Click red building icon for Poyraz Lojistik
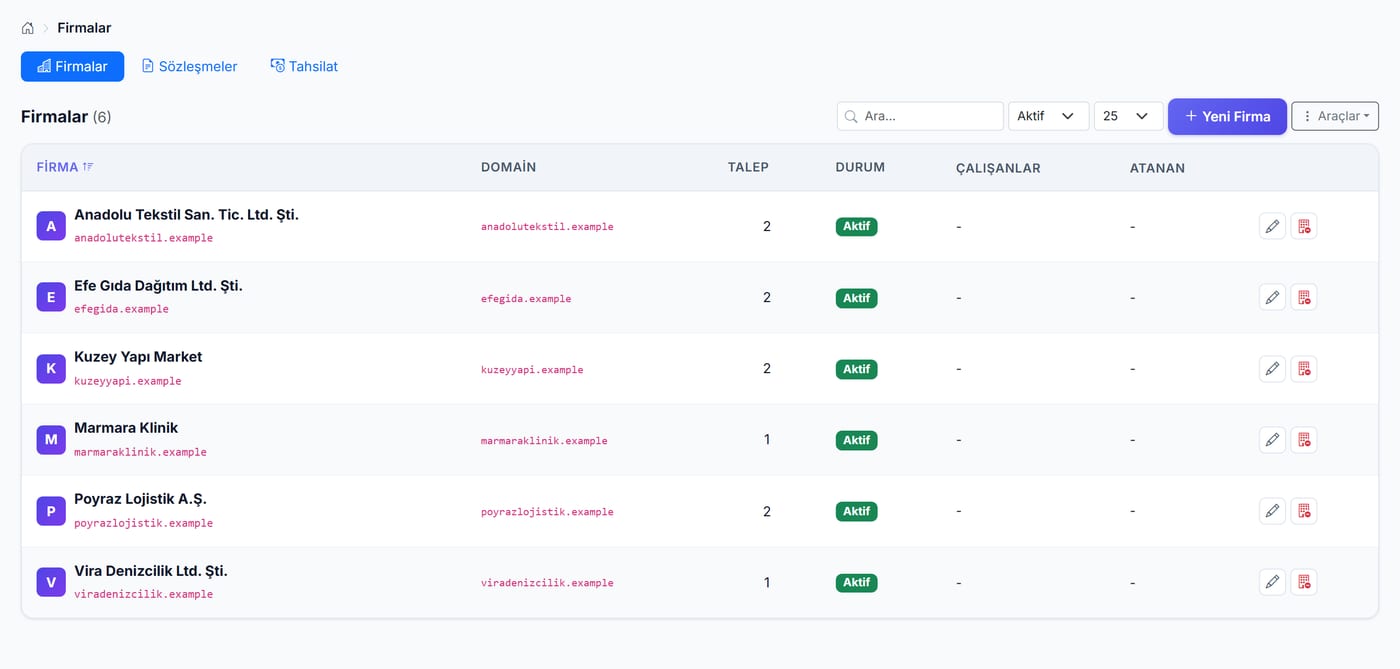 1304,511
